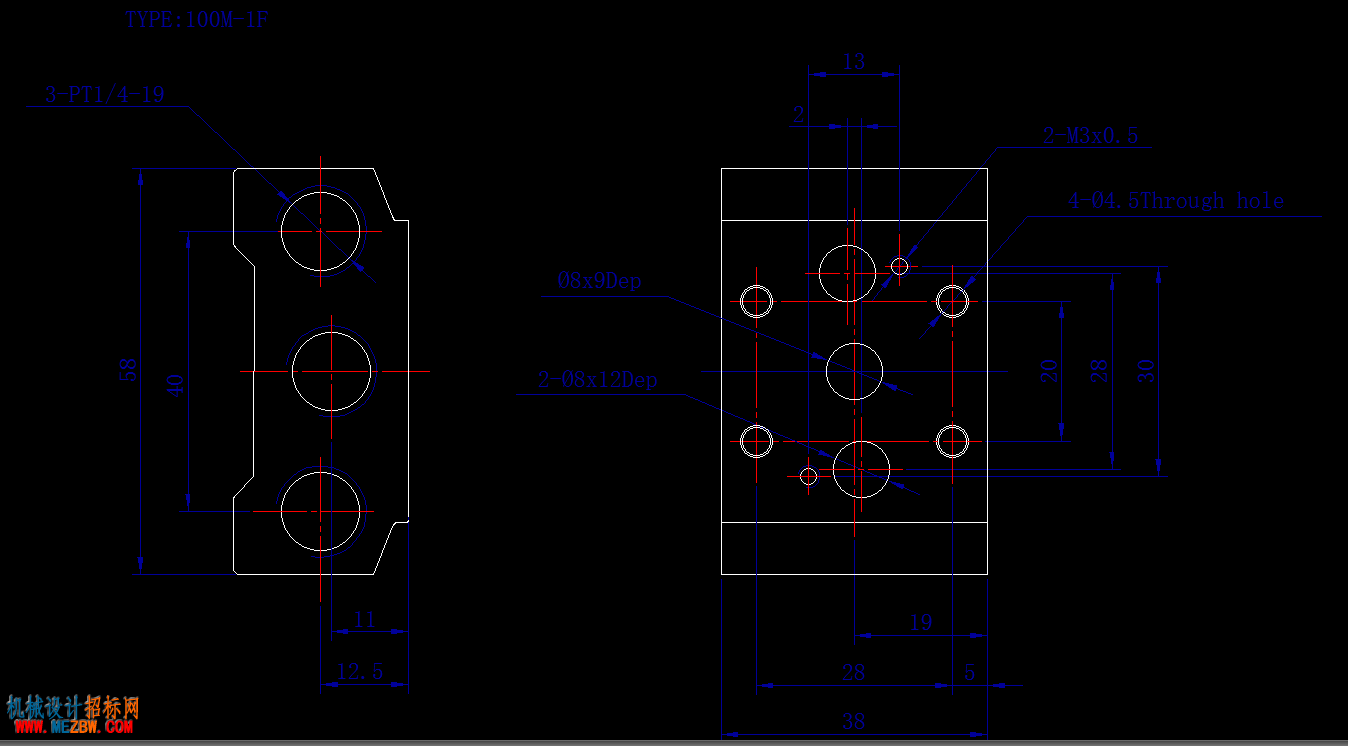
Task: Select the middle port circle in the side view
Action: (x=332, y=371)
